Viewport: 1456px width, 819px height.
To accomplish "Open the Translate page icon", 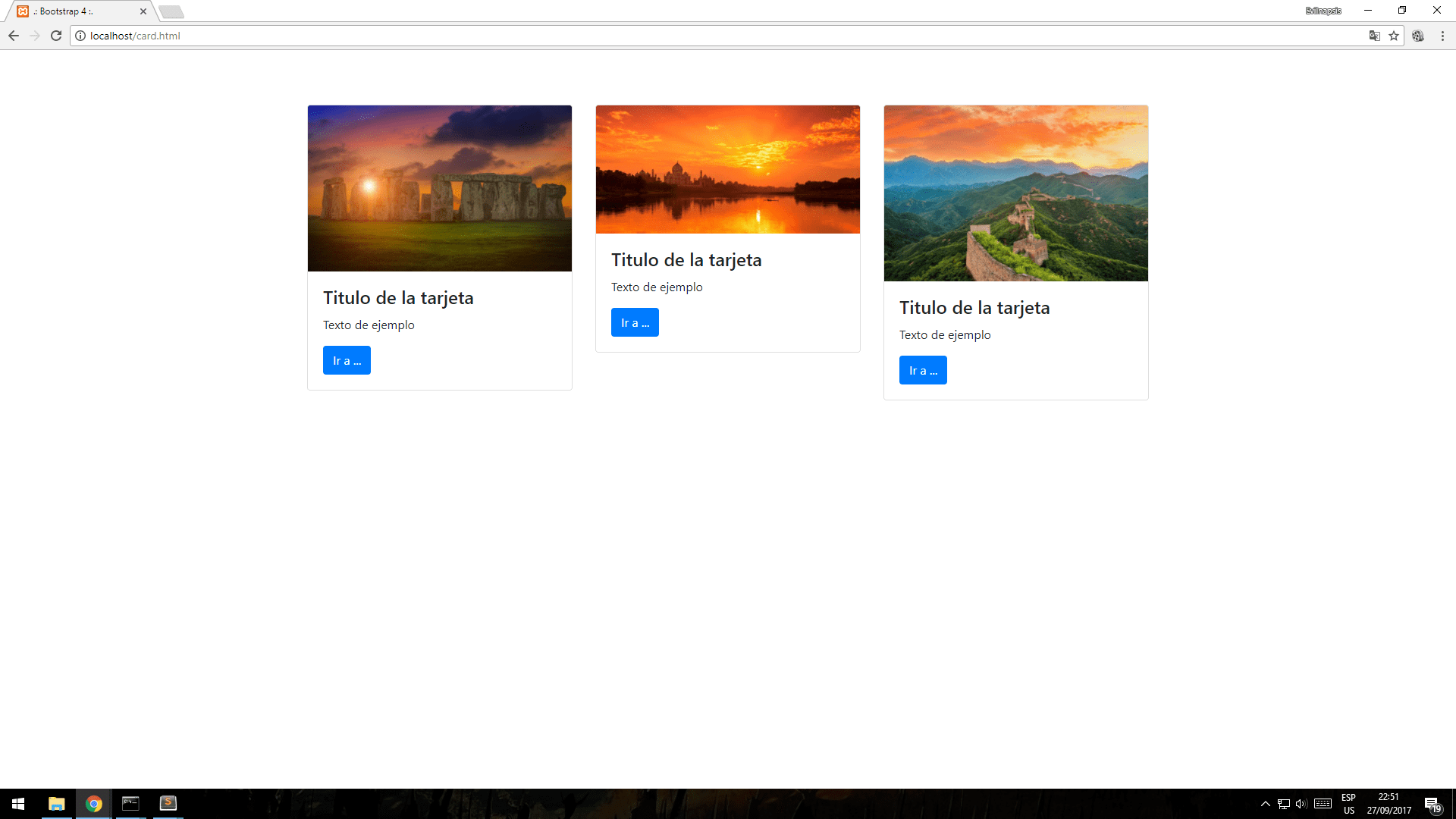I will (x=1374, y=35).
